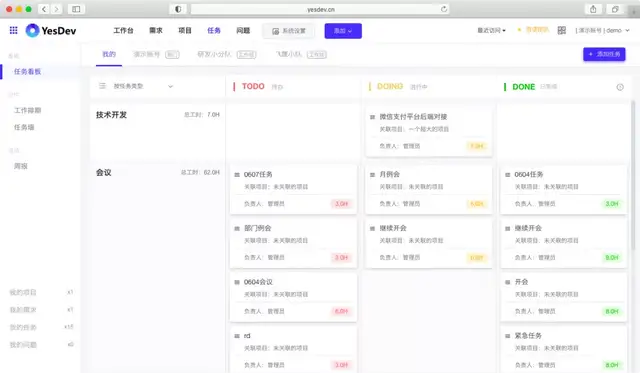Click 7.0H badge on 微信支付平台后端对接 card

click(476, 146)
